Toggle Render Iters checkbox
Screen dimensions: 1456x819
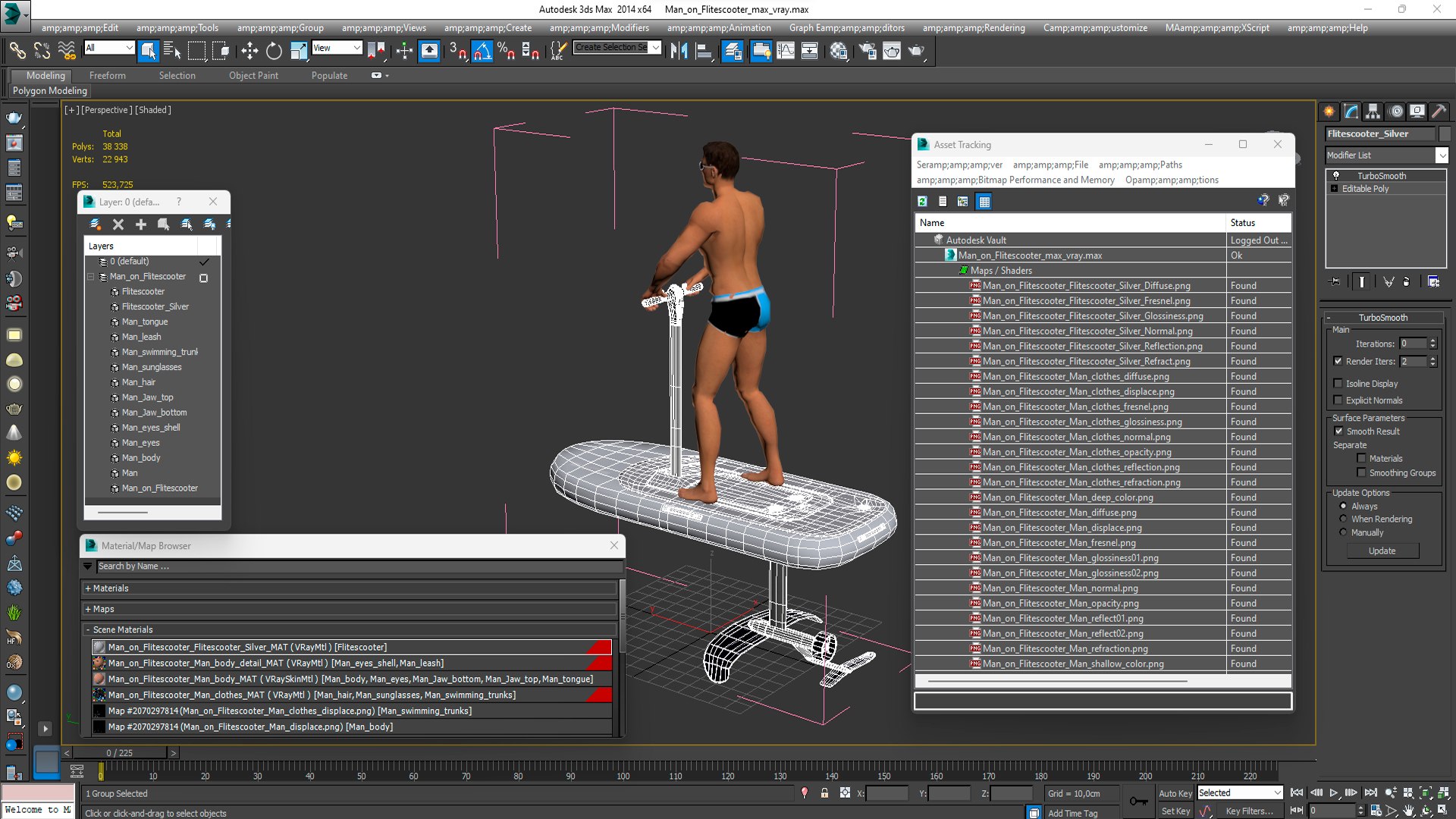[x=1338, y=362]
